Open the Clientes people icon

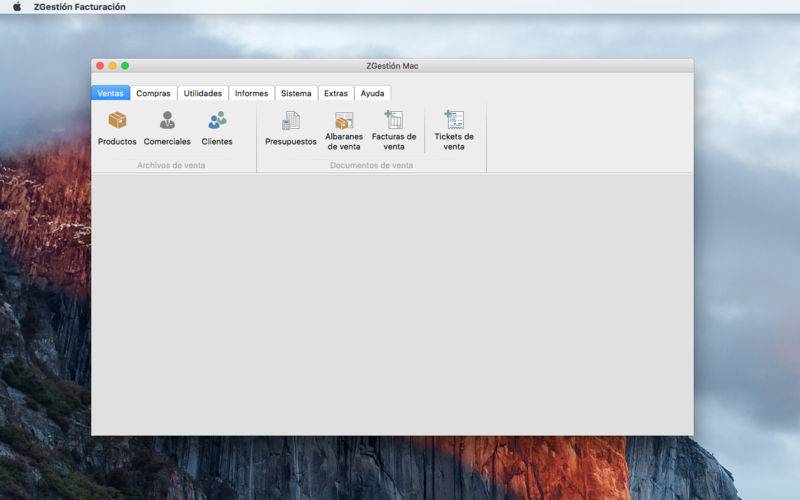point(217,120)
